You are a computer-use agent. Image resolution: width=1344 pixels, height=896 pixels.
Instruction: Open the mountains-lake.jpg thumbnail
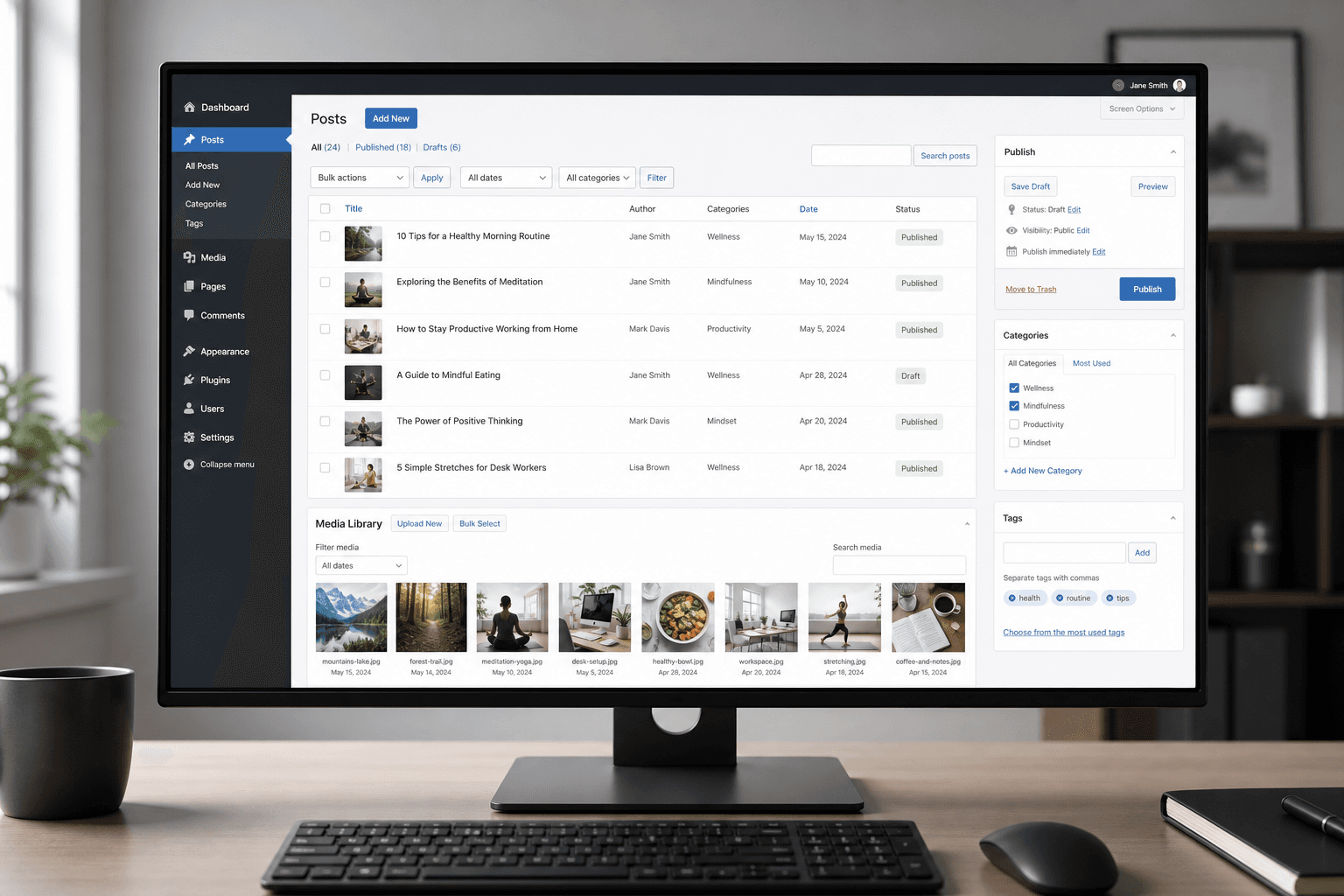click(351, 618)
